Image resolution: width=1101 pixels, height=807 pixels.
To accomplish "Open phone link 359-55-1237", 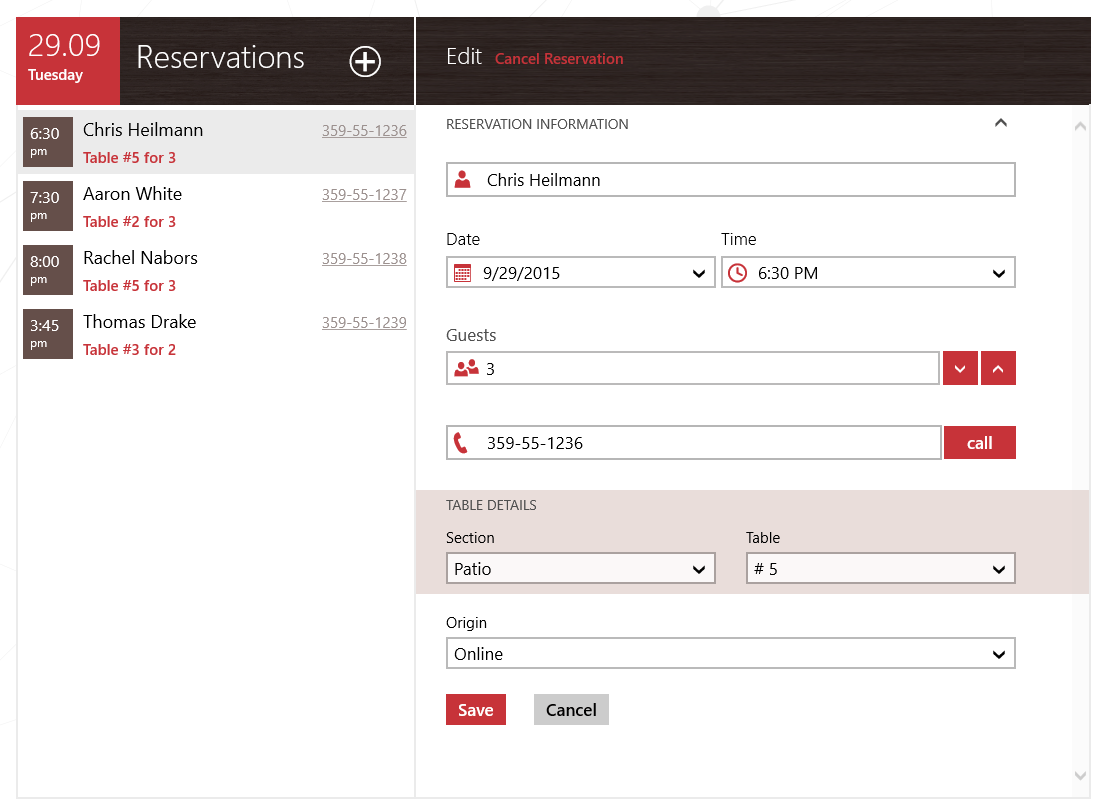I will point(364,195).
